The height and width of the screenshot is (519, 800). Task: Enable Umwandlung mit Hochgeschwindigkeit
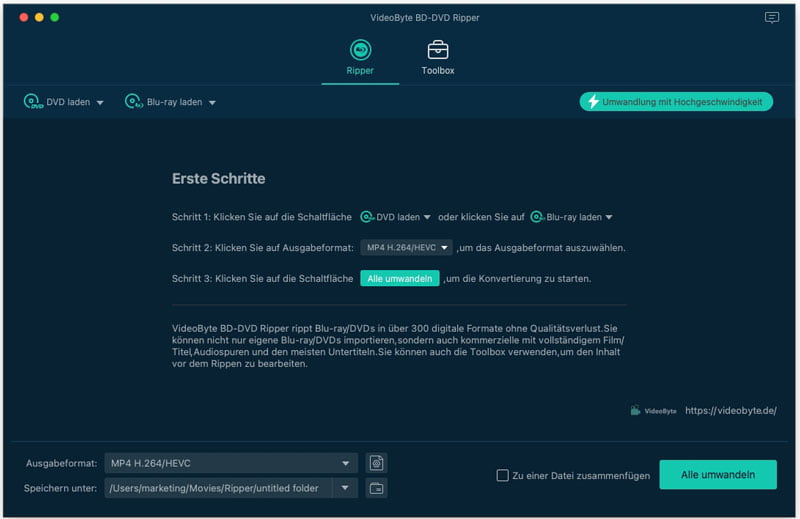coord(676,102)
